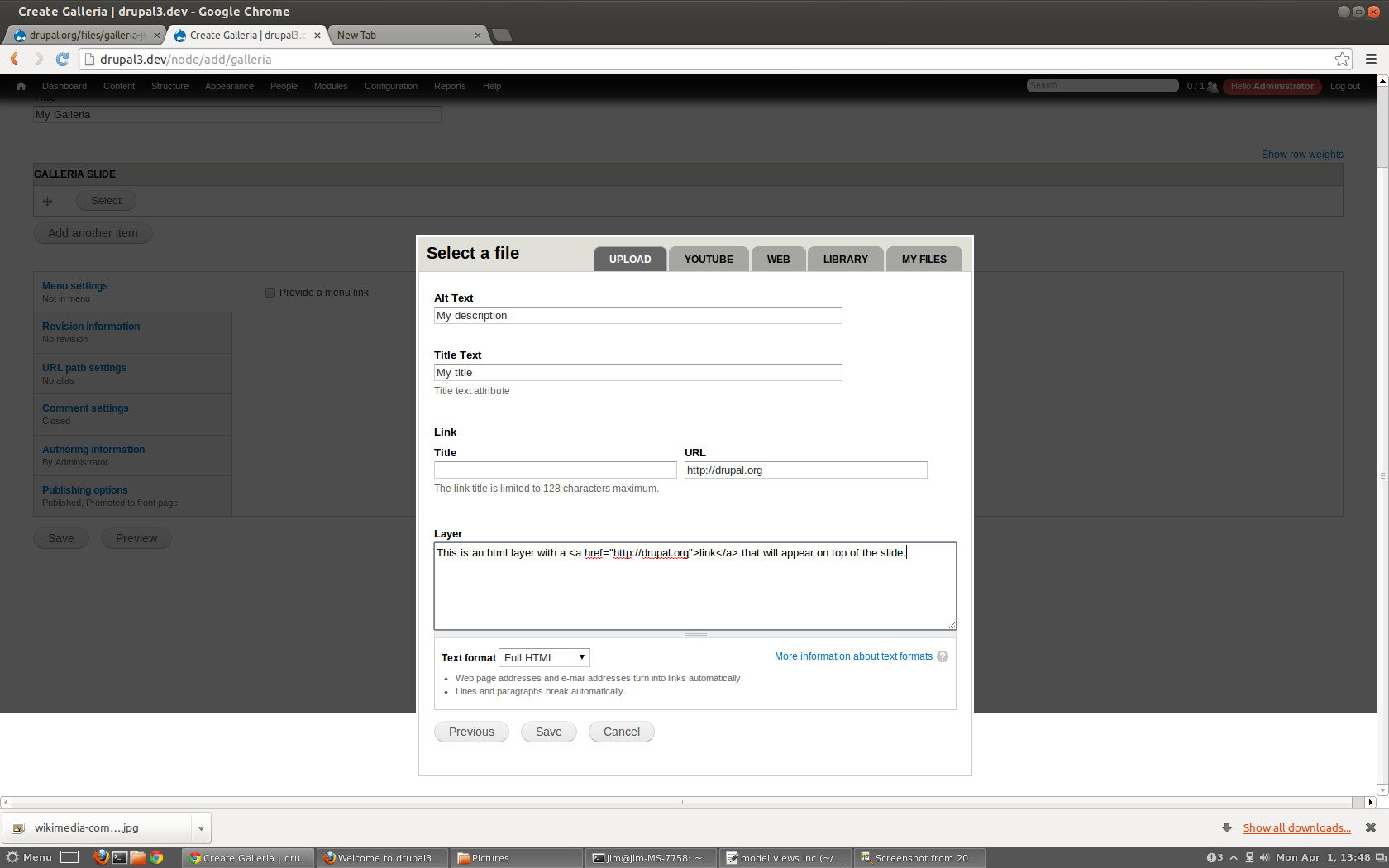This screenshot has height=868, width=1389.
Task: Open the Structure admin menu
Action: 169,86
